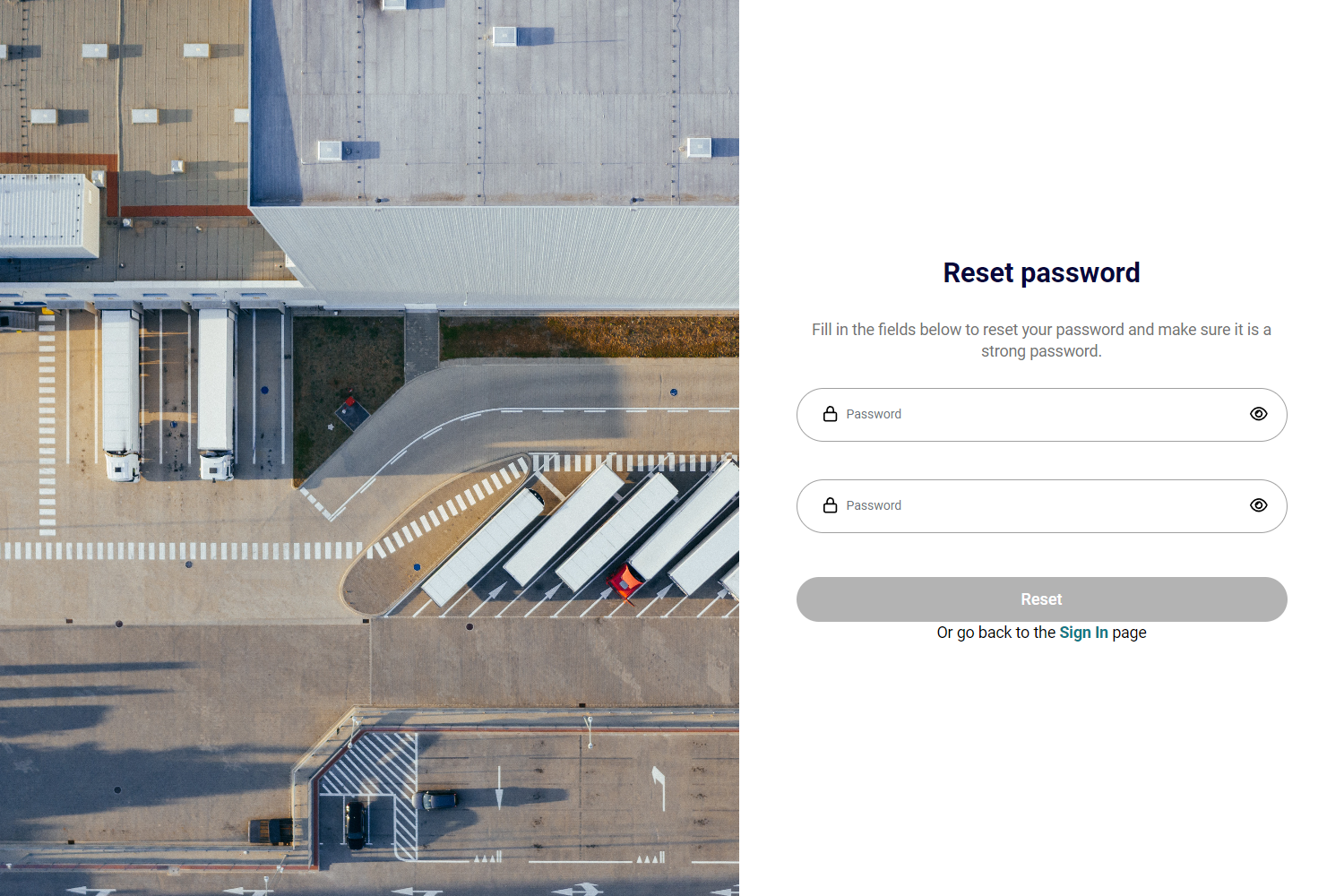Click the black car parked at the photo bottom
Viewport: 1344px width, 896px height.
click(x=356, y=824)
